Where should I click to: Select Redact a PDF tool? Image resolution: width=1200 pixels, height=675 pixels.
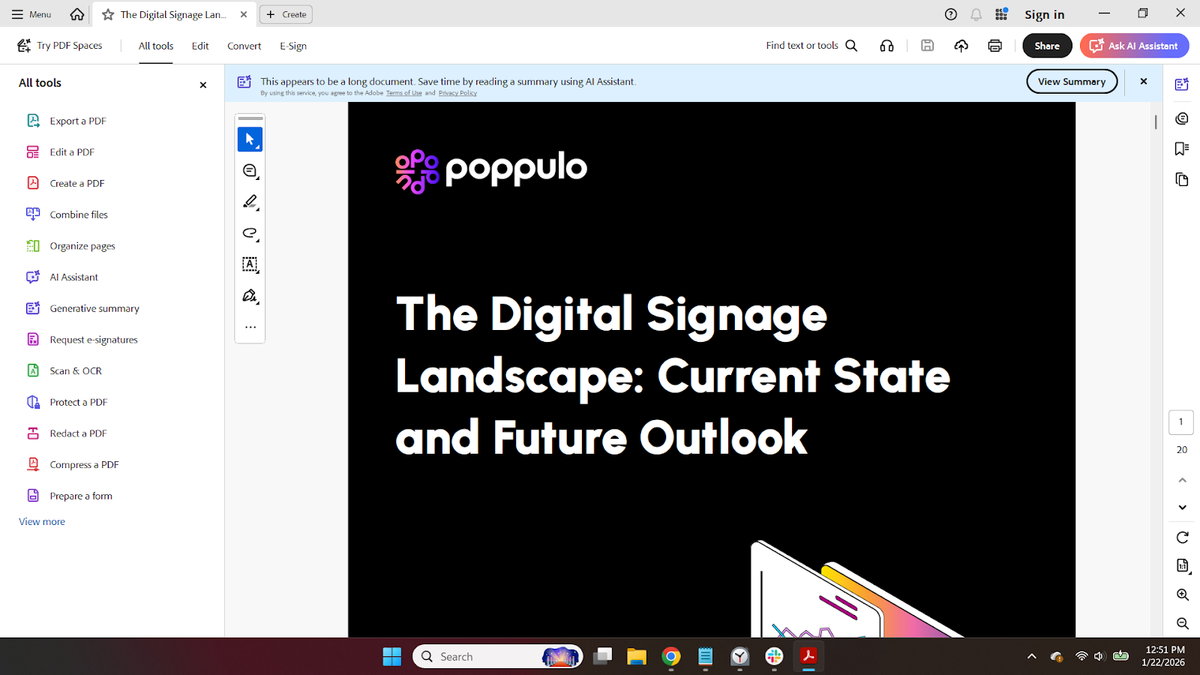66,434
